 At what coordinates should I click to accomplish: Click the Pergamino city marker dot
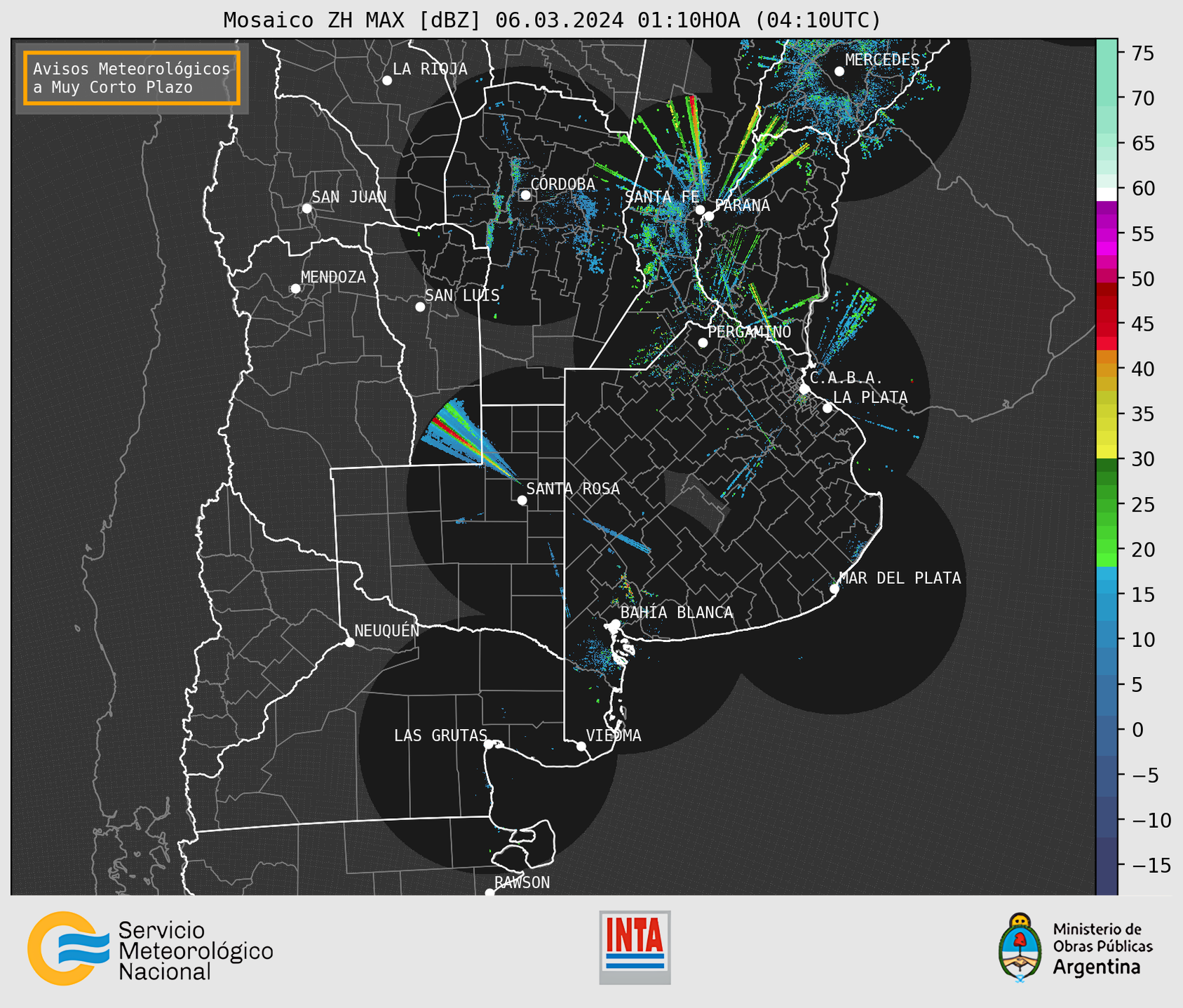(703, 343)
